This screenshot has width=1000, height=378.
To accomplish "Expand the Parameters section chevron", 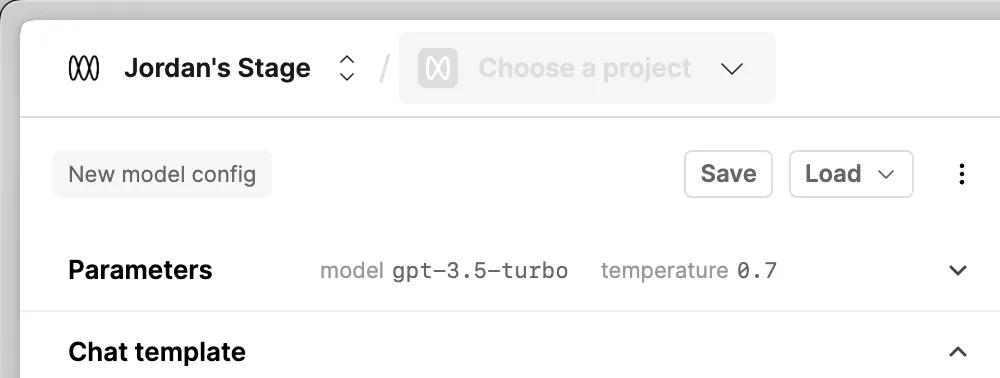I will point(958,270).
